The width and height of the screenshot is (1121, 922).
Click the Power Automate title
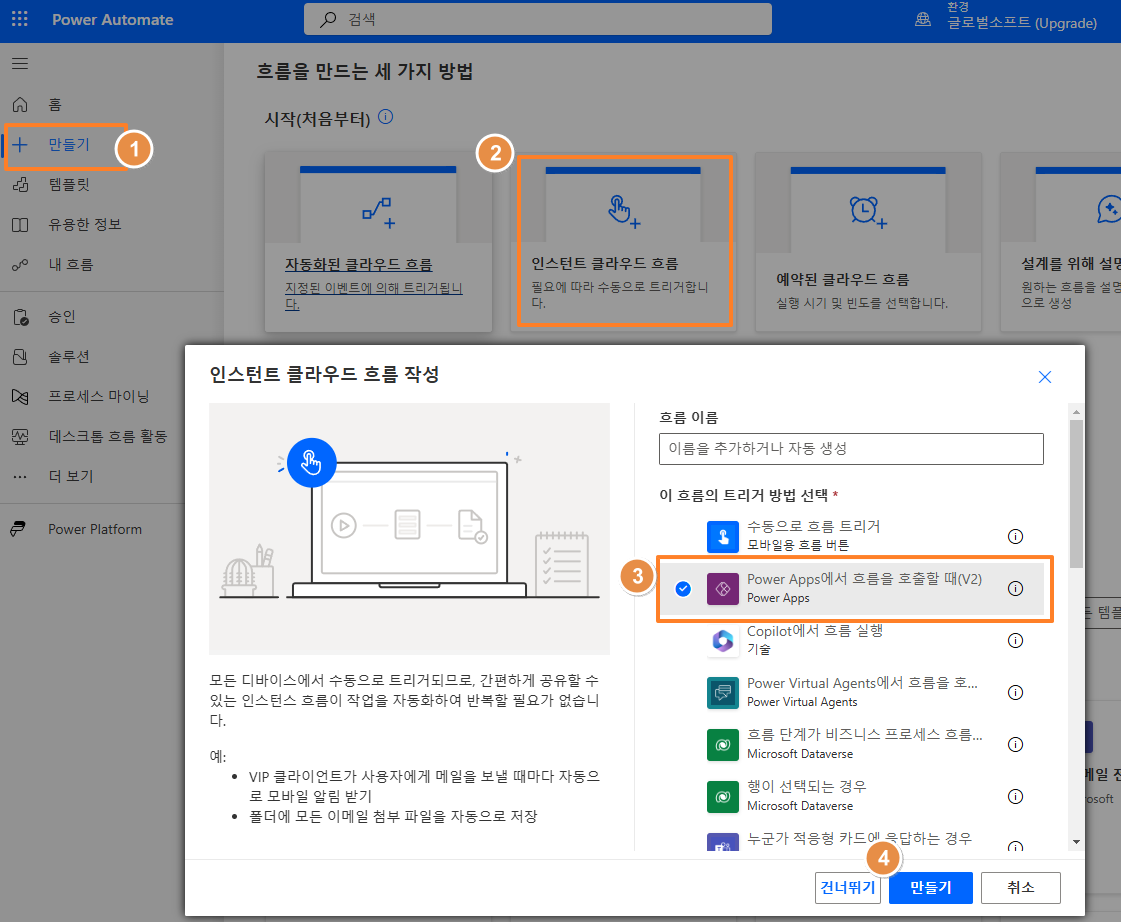tap(113, 19)
